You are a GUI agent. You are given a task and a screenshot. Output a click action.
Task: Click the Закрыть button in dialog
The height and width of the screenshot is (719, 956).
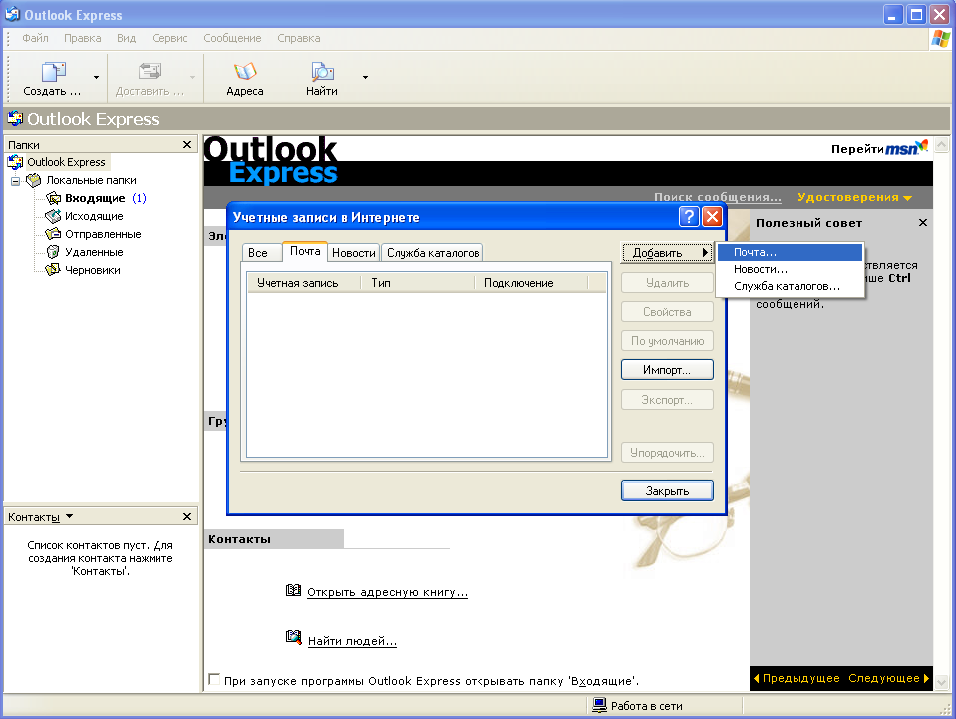point(667,490)
